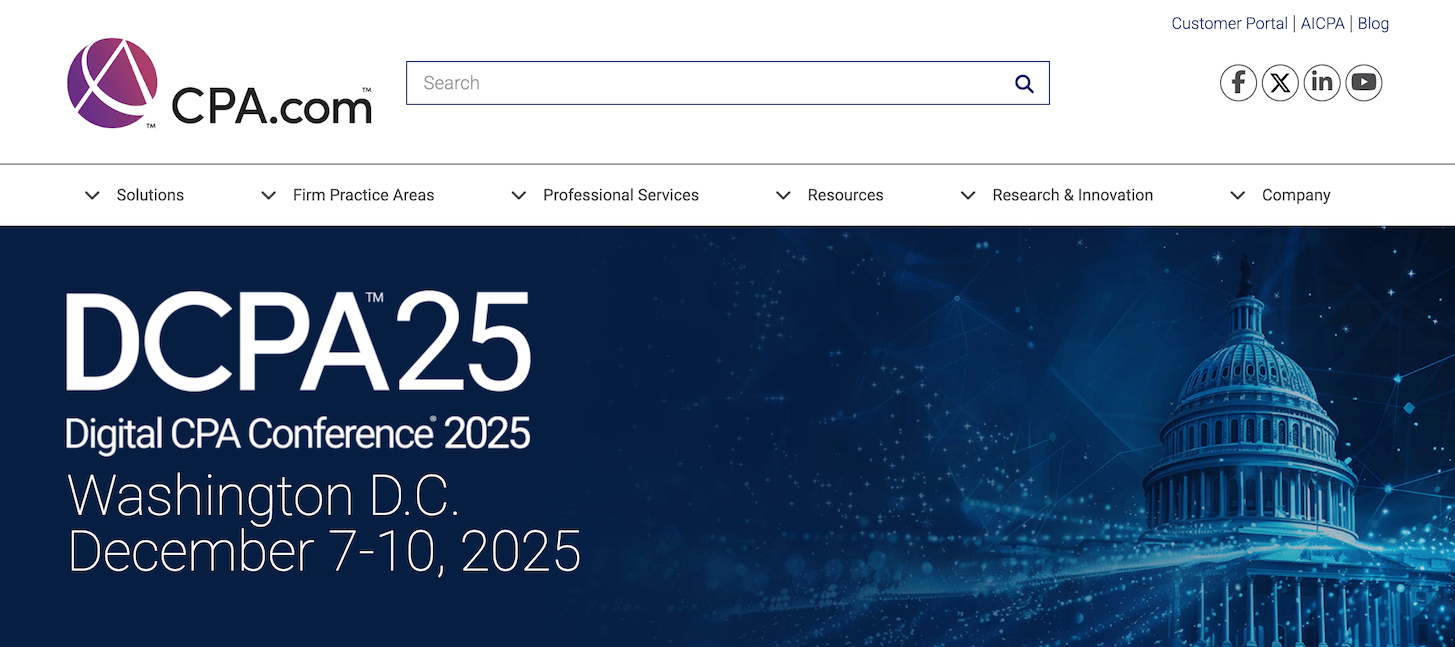Expand the chevron beside Research & Innovation

(x=968, y=195)
